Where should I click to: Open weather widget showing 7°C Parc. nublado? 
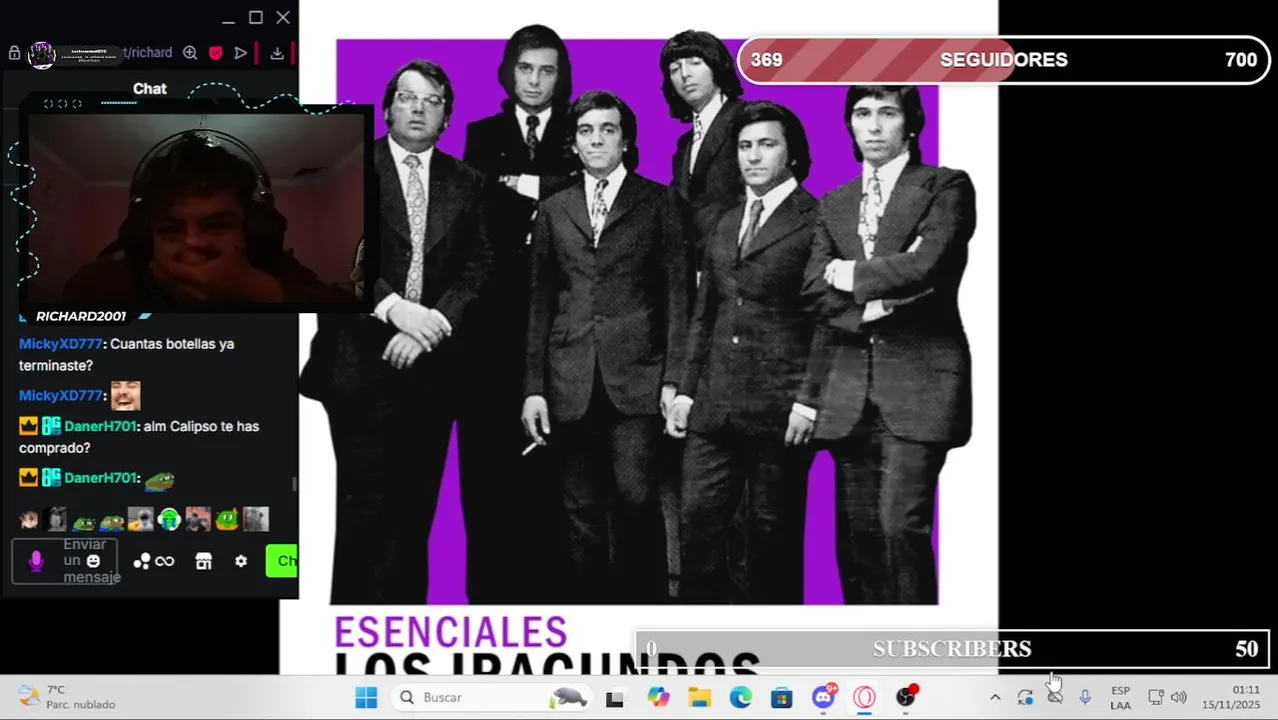pos(67,698)
